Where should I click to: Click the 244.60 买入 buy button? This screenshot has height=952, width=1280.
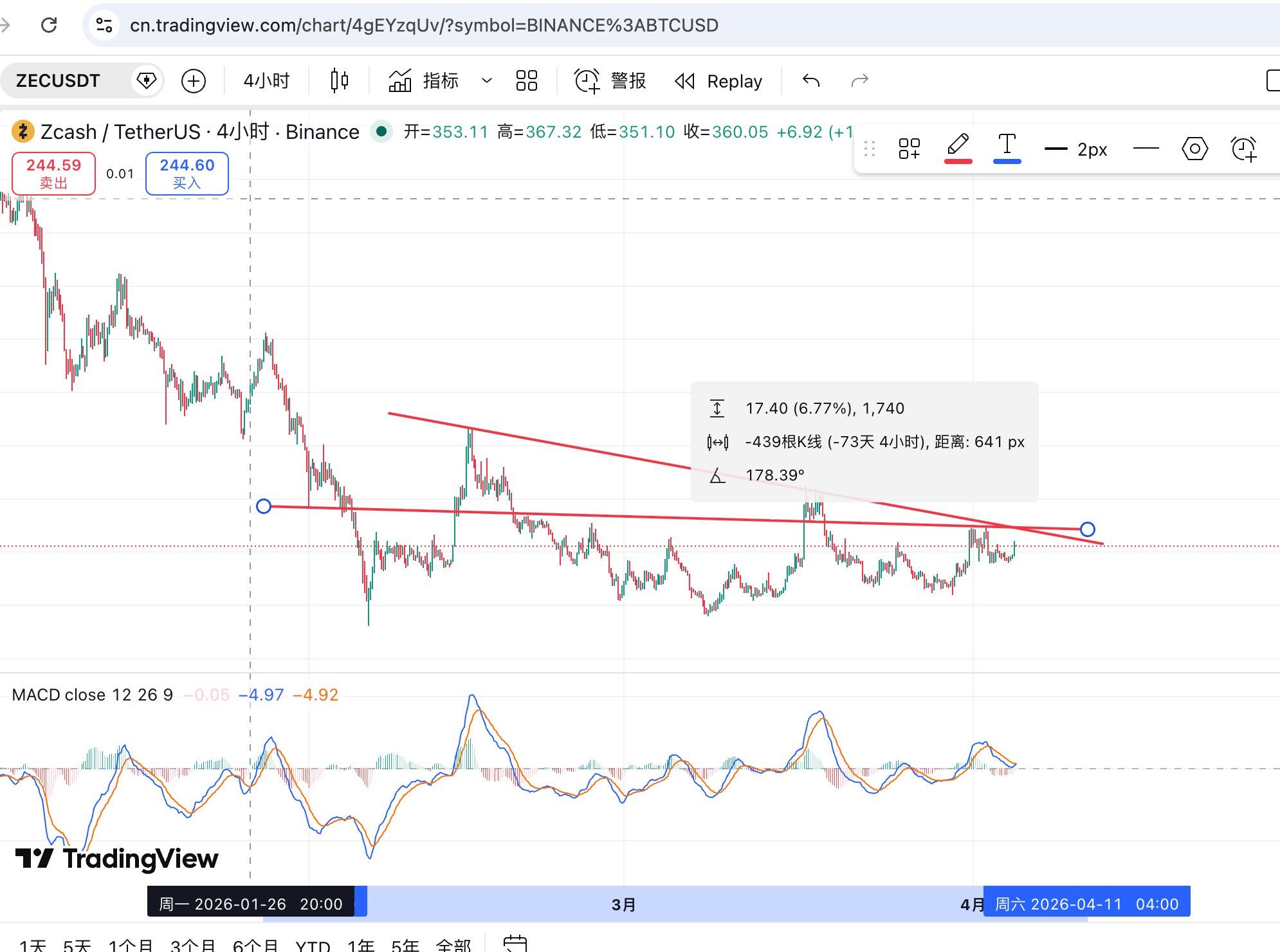click(187, 173)
